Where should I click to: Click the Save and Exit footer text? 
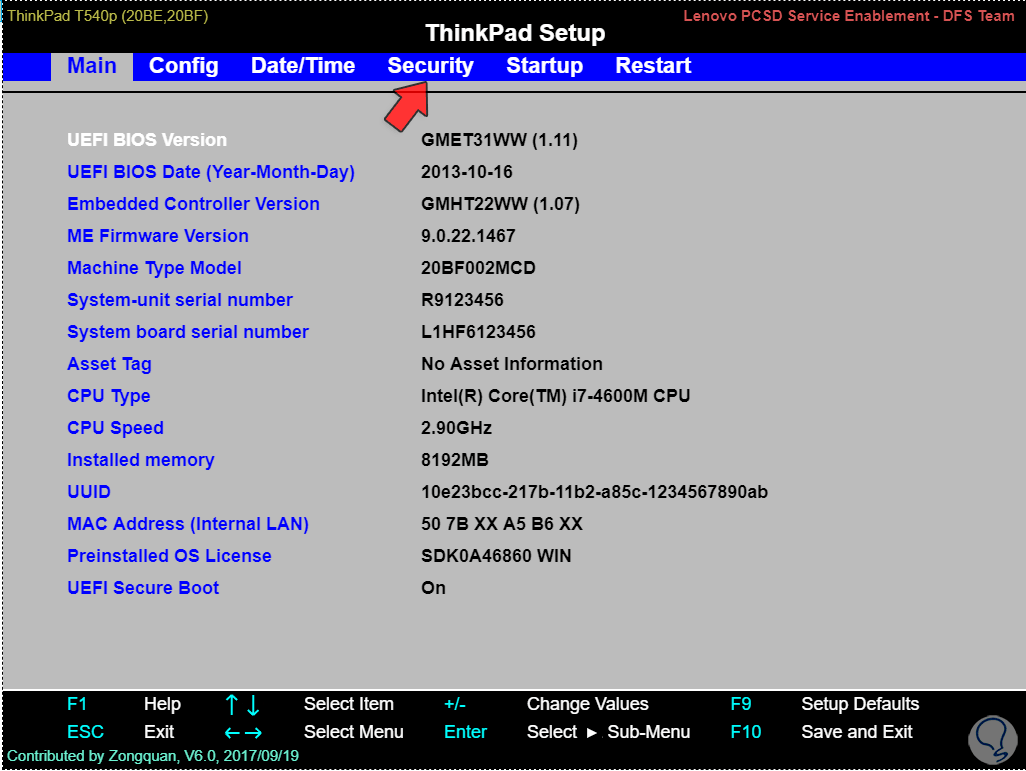point(857,732)
